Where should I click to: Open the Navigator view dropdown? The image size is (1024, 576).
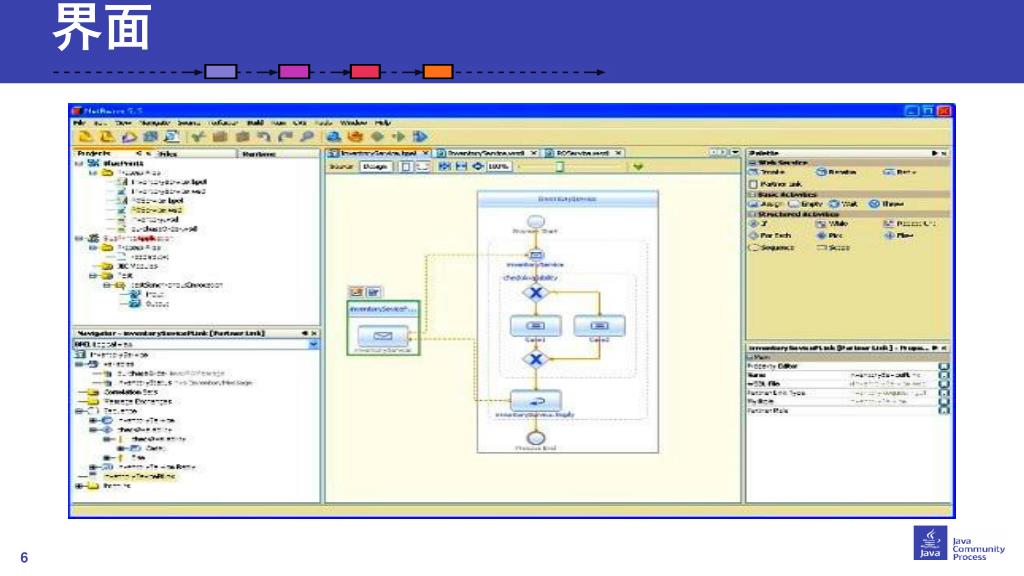tap(313, 343)
